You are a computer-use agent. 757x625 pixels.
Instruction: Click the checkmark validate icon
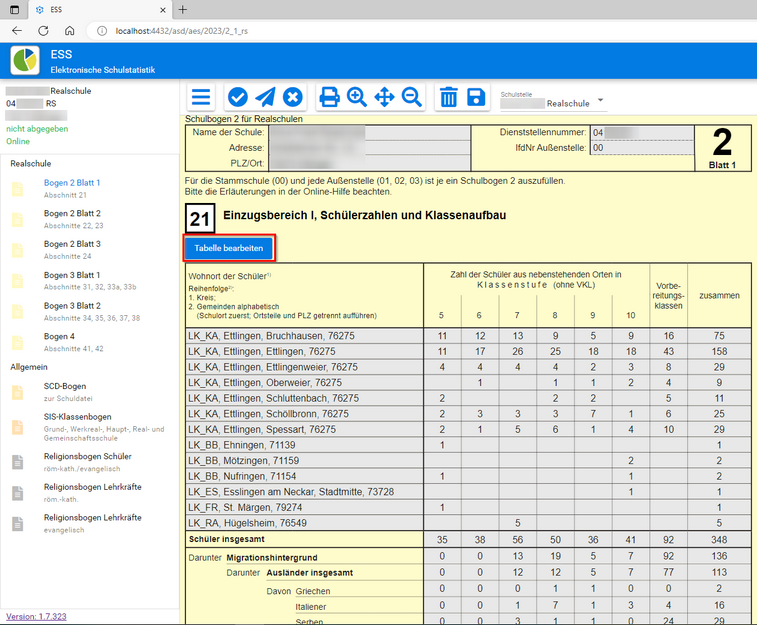pyautogui.click(x=238, y=97)
